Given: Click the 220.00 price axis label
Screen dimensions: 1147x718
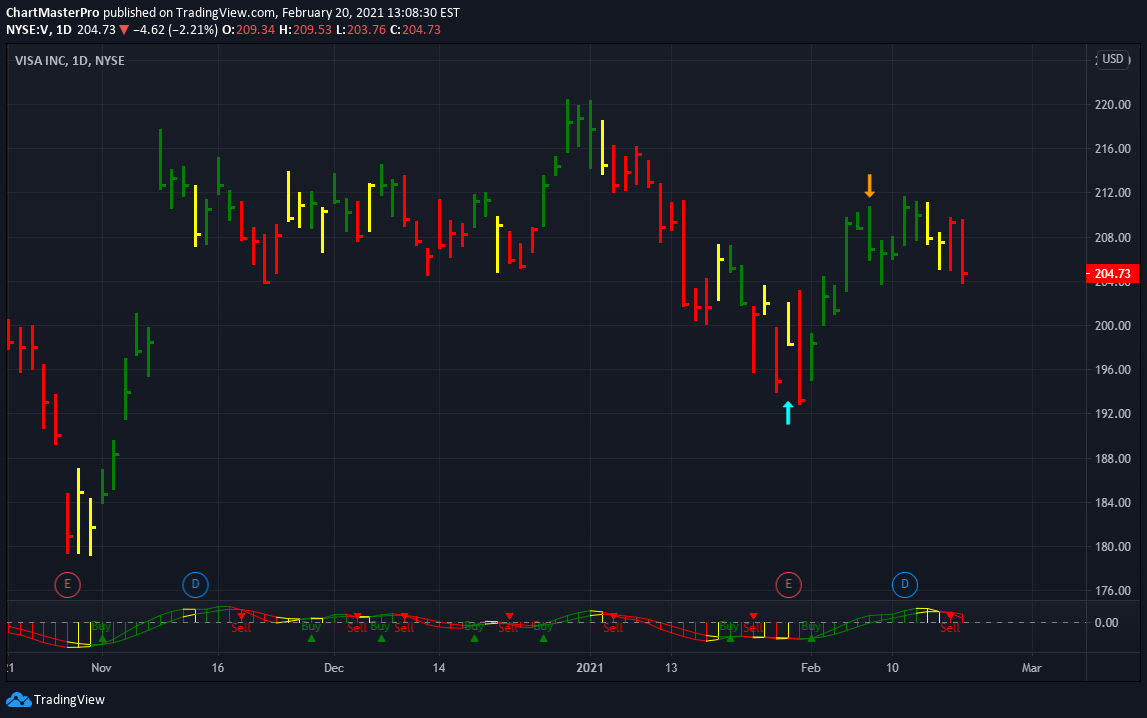Looking at the screenshot, I should click(1113, 105).
